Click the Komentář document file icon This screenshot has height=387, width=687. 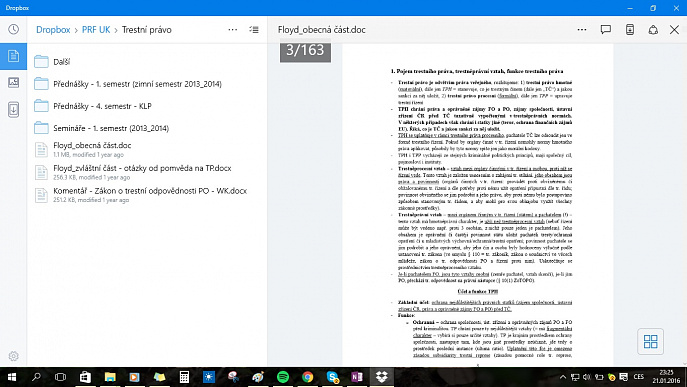[x=41, y=195]
